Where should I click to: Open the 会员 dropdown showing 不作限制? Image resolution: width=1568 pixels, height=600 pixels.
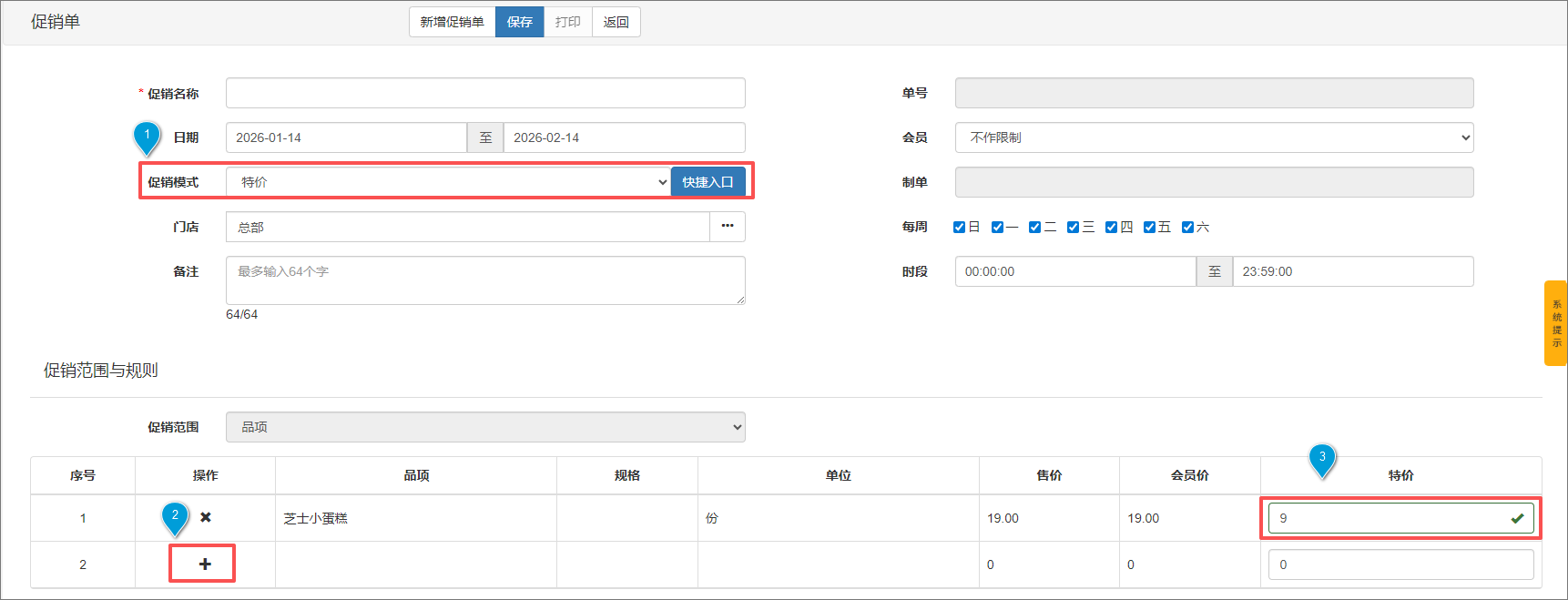1214,137
